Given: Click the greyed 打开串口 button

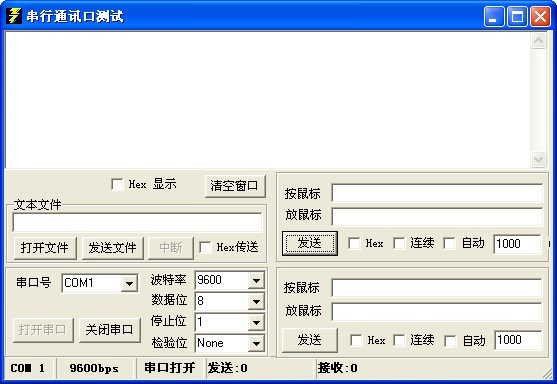Looking at the screenshot, I should point(43,330).
